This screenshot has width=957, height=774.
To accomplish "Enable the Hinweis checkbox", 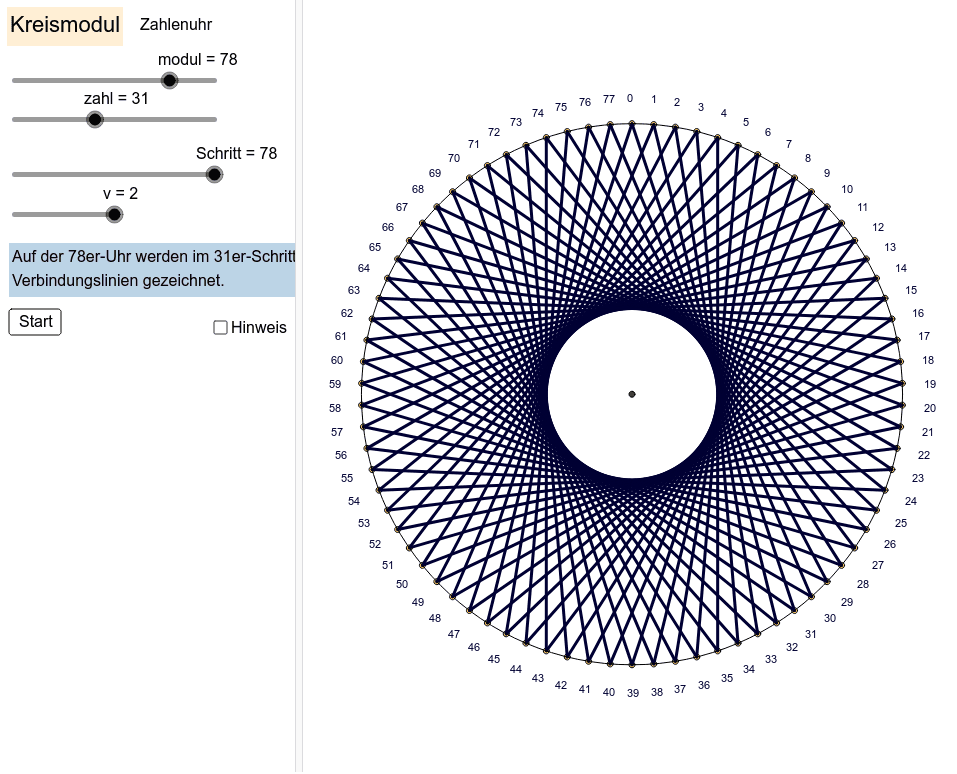I will coord(220,328).
